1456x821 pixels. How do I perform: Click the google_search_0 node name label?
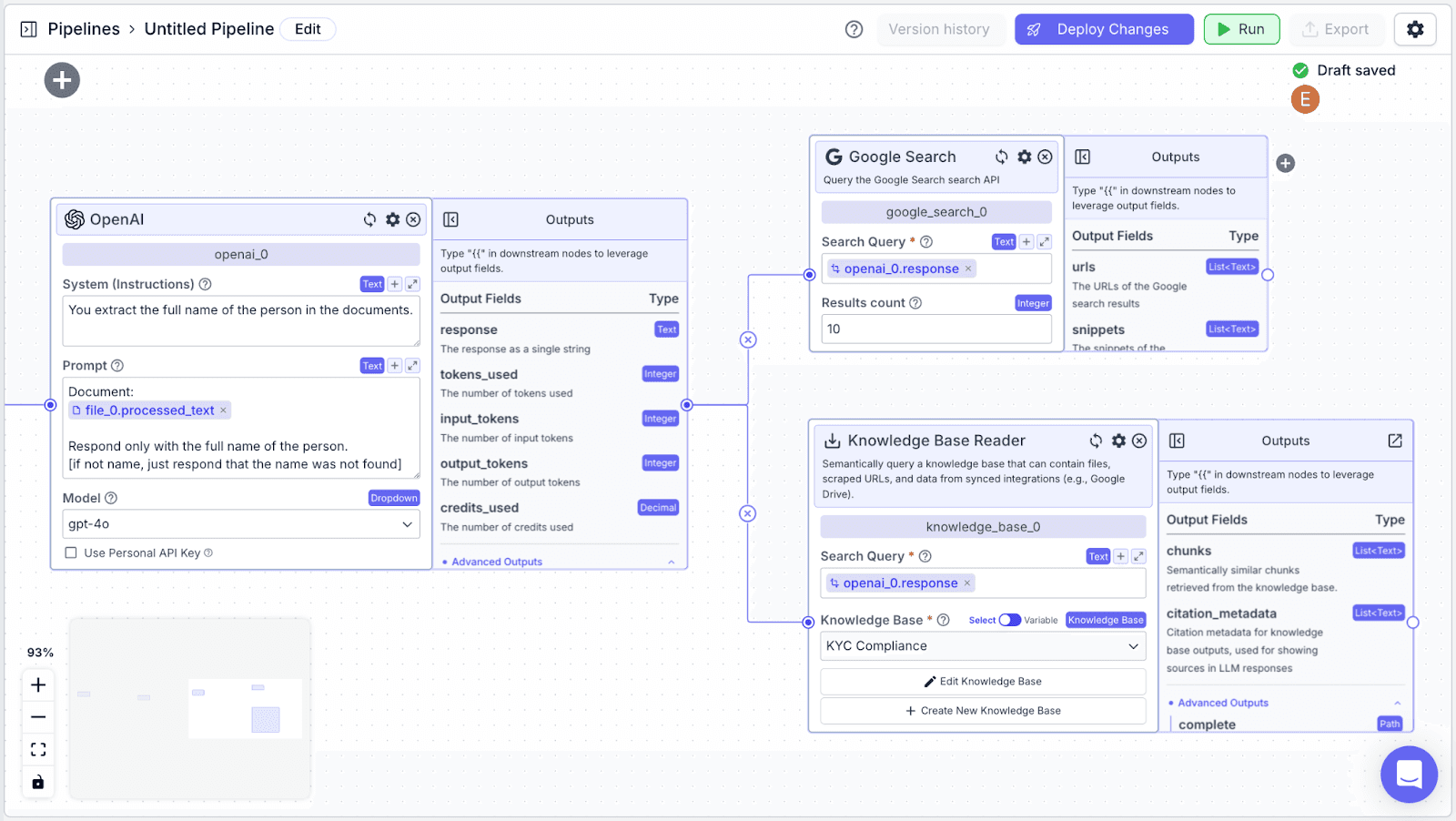click(x=936, y=212)
